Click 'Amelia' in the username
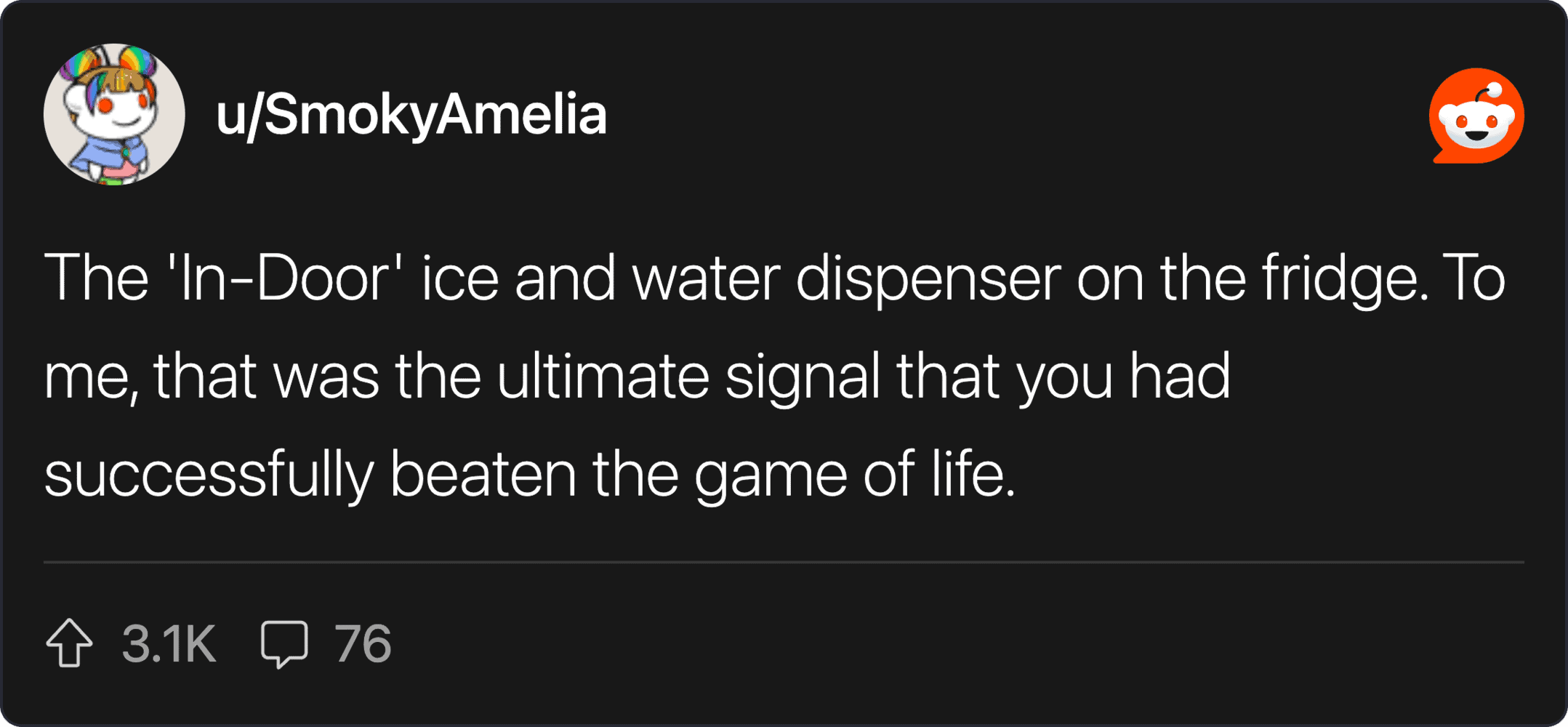The height and width of the screenshot is (727, 1568). 522,113
